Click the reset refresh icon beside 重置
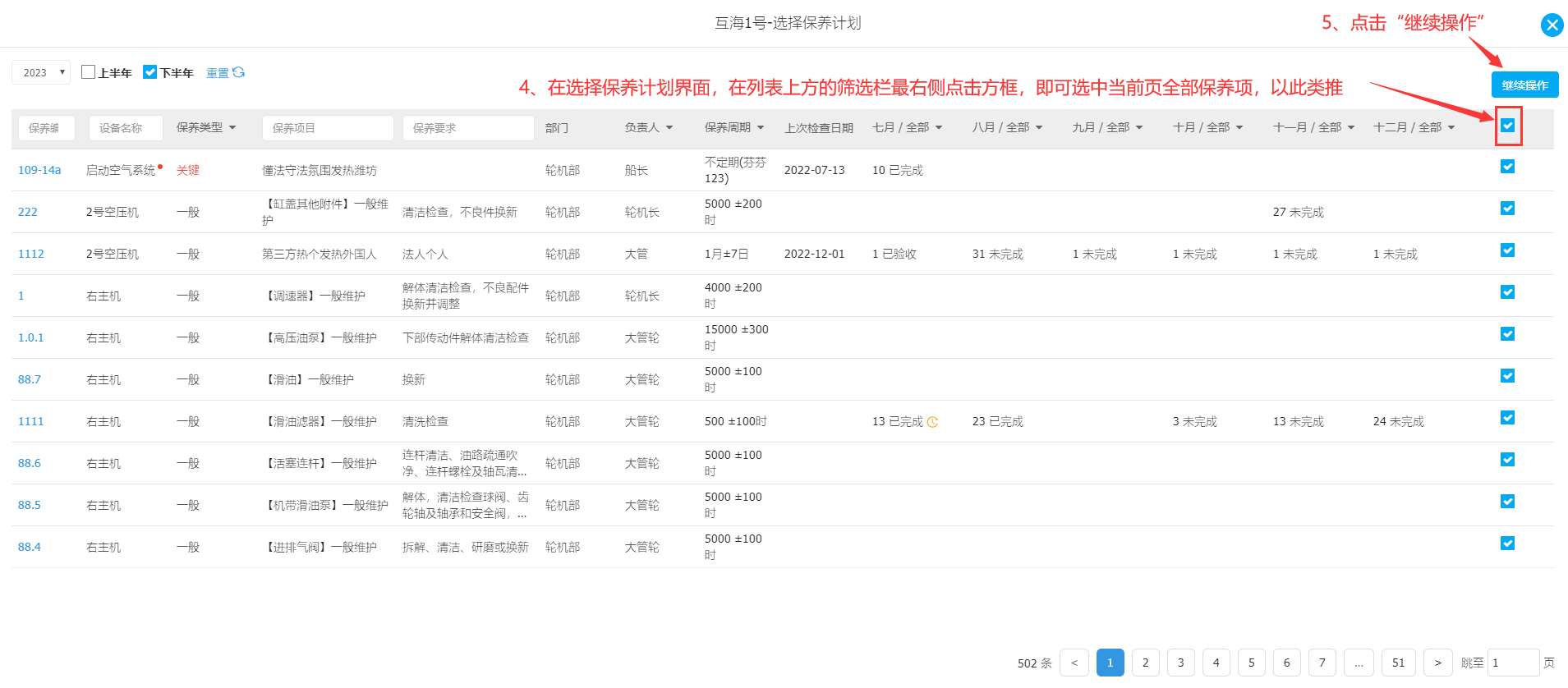Screen dimensions: 1568x688 238,72
